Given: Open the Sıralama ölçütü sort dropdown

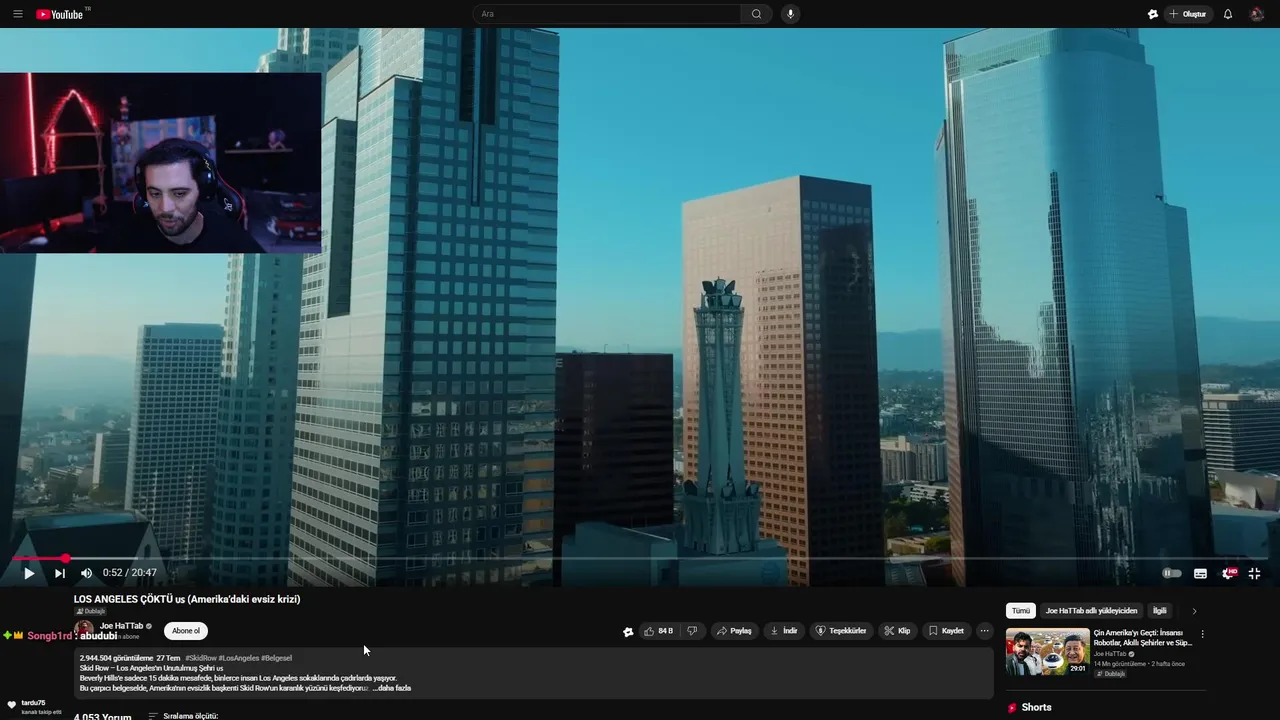Looking at the screenshot, I should pyautogui.click(x=183, y=716).
